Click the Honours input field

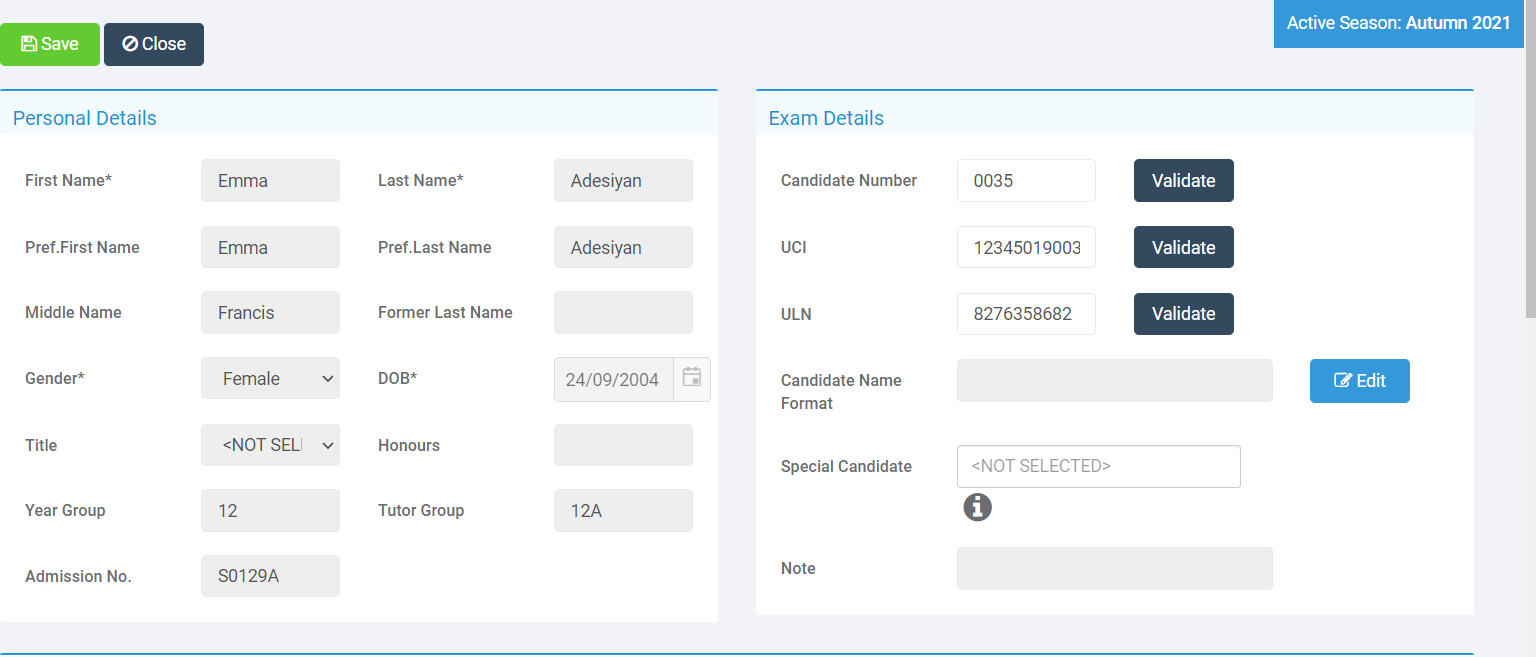point(623,444)
